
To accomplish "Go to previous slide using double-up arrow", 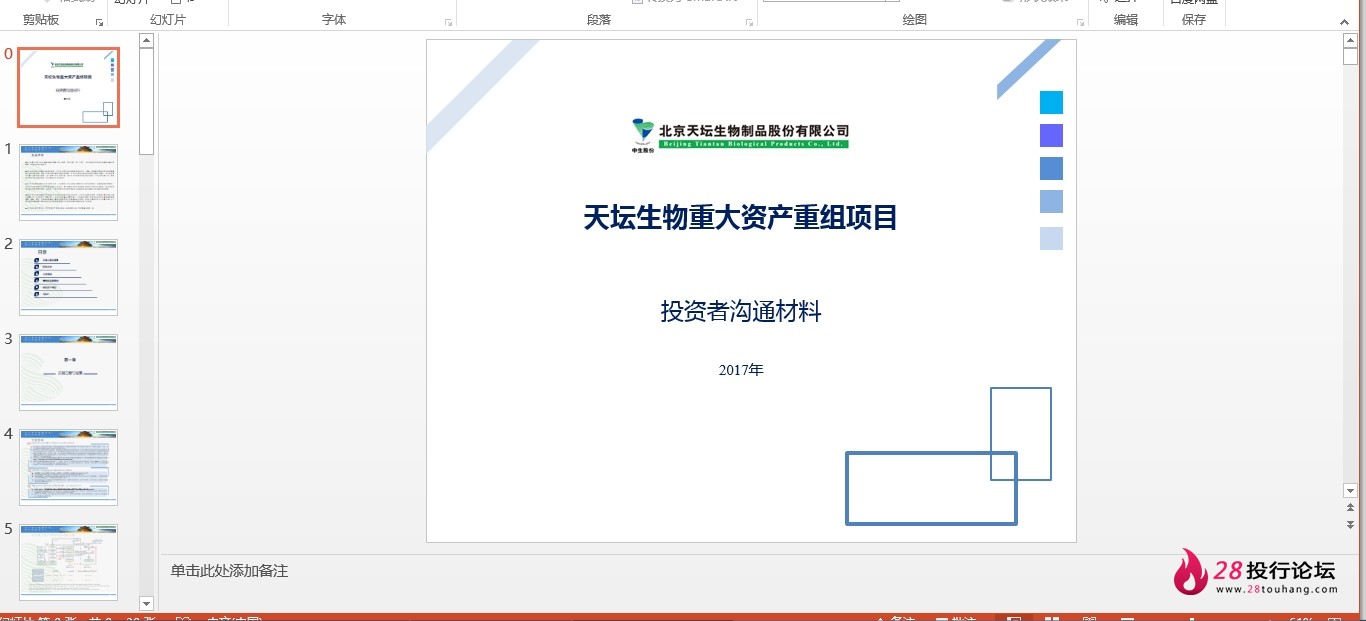I will [x=1350, y=508].
